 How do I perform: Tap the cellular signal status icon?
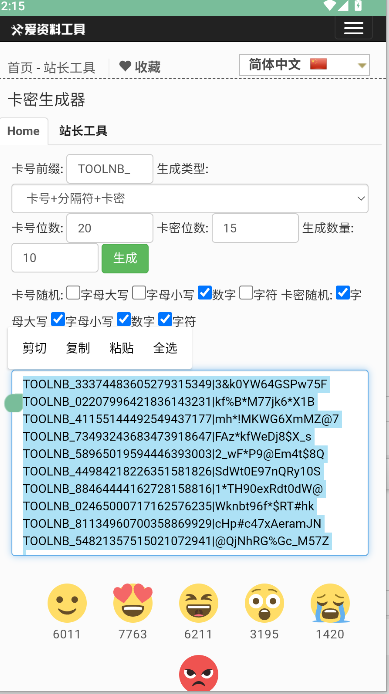tap(343, 6)
